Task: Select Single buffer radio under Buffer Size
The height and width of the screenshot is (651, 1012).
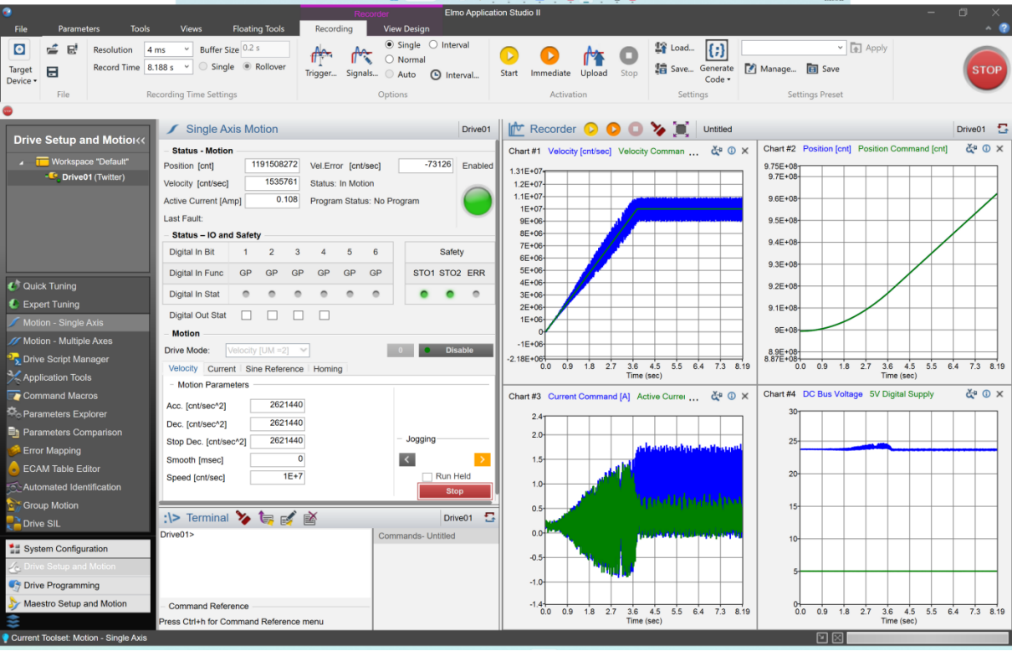Action: point(203,66)
